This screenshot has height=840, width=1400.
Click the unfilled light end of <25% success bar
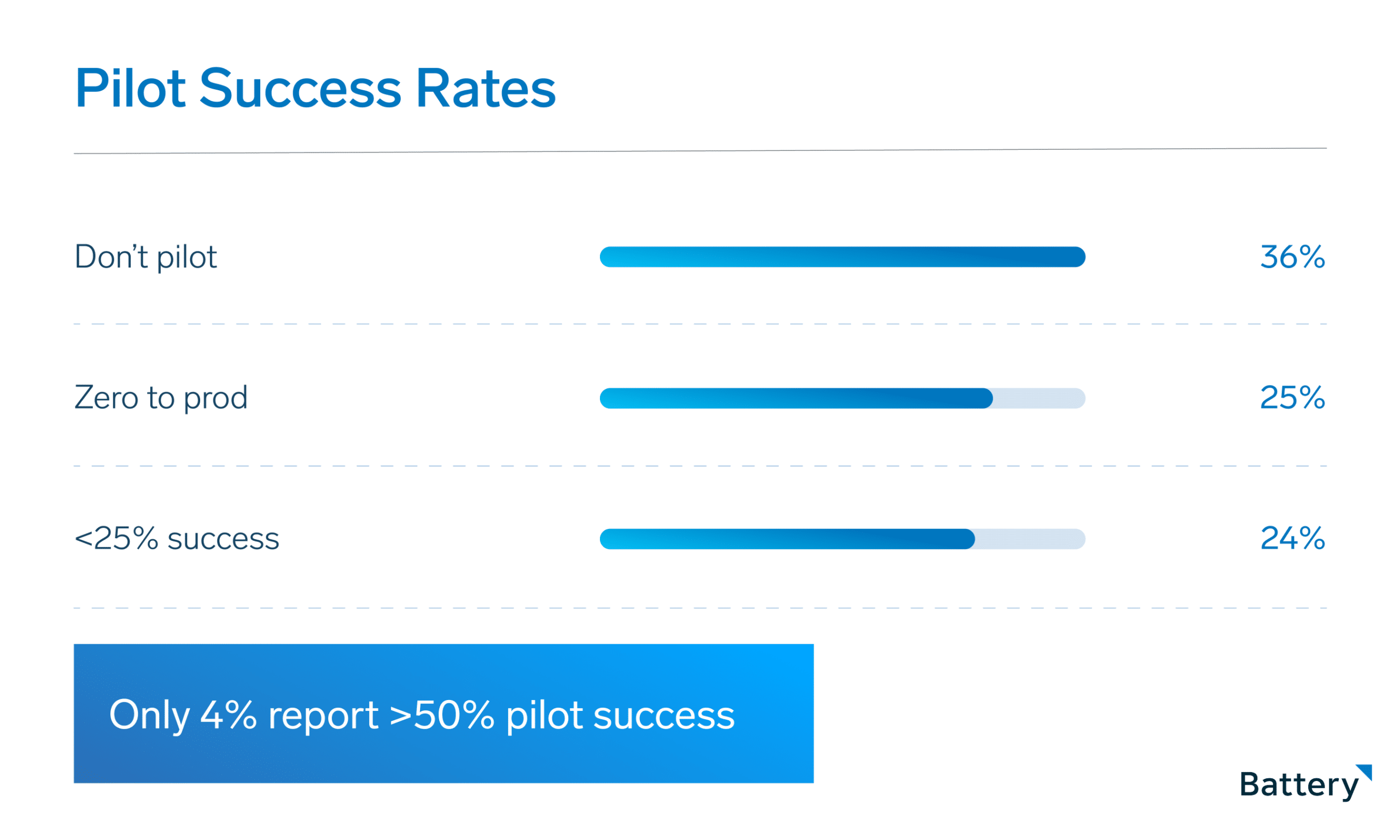point(1030,539)
